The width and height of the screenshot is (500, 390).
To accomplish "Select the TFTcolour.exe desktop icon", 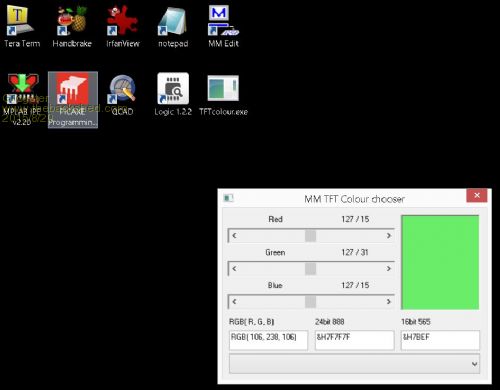I will 223,95.
